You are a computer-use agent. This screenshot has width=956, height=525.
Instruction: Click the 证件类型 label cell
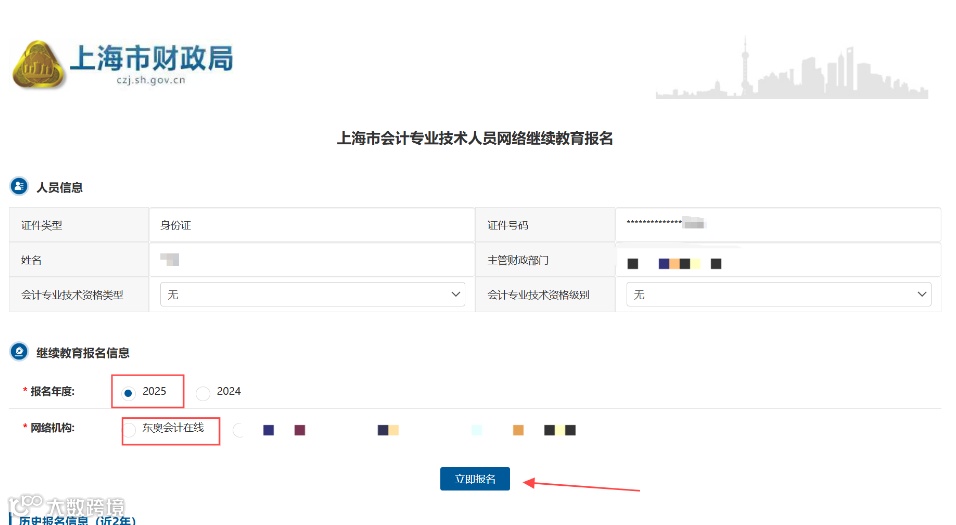(x=79, y=225)
